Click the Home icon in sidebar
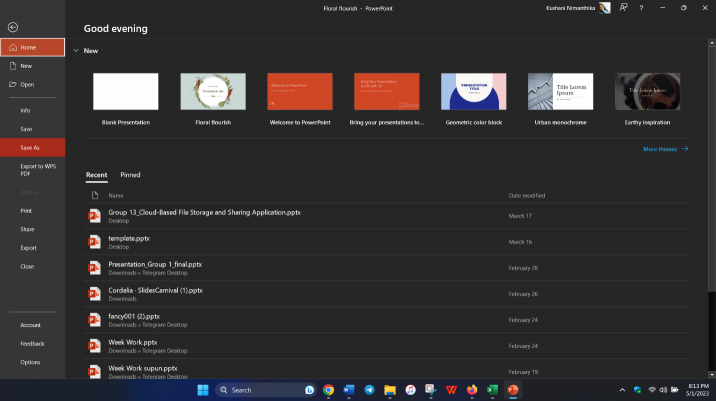 (x=13, y=47)
